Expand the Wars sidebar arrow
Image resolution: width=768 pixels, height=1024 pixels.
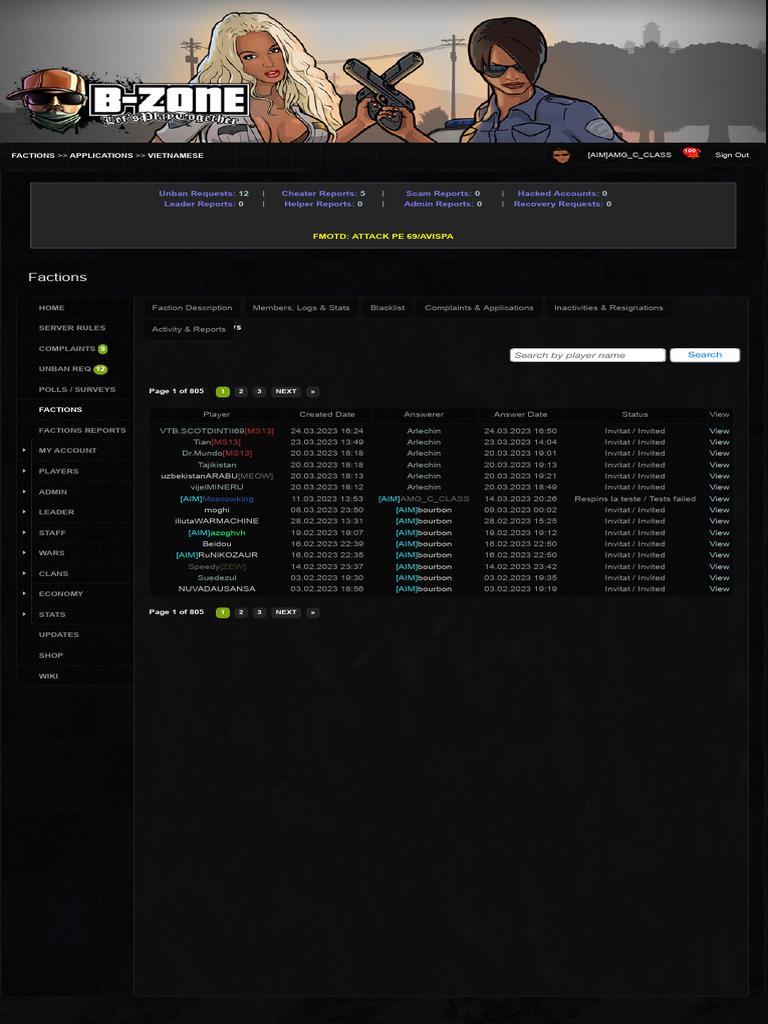pyautogui.click(x=25, y=553)
